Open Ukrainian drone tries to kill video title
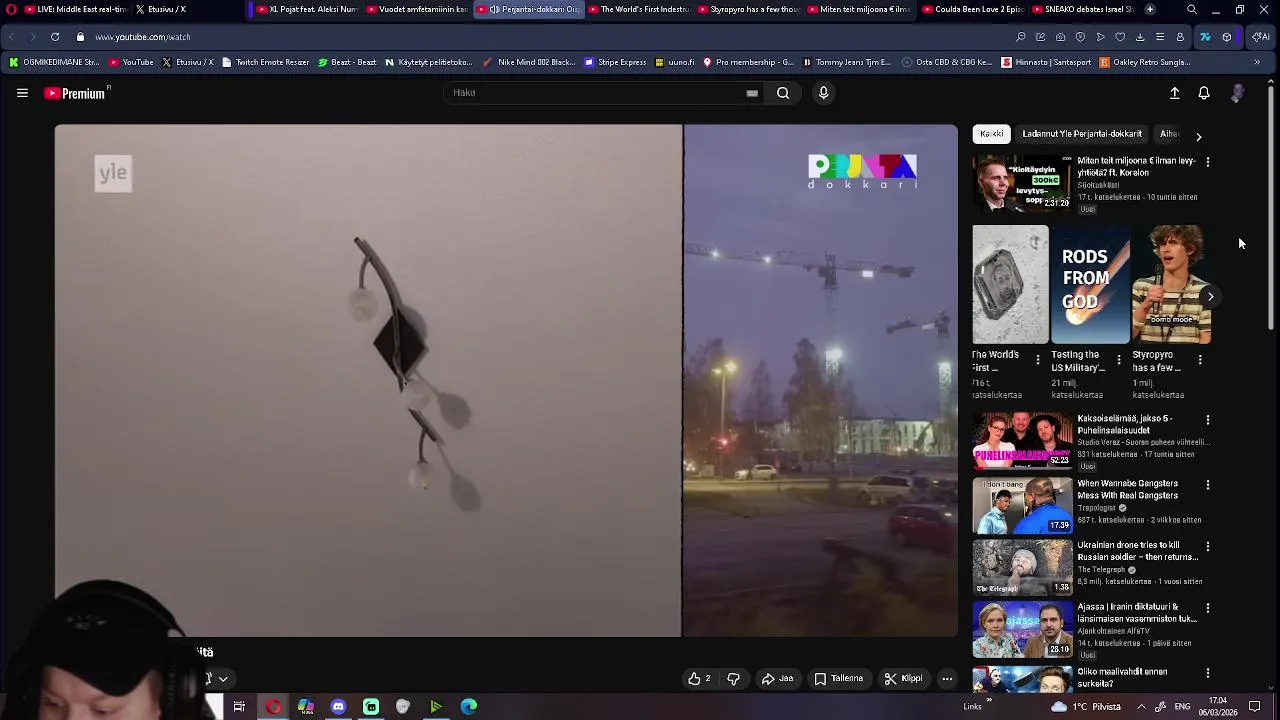The width and height of the screenshot is (1280, 720). tap(1137, 551)
